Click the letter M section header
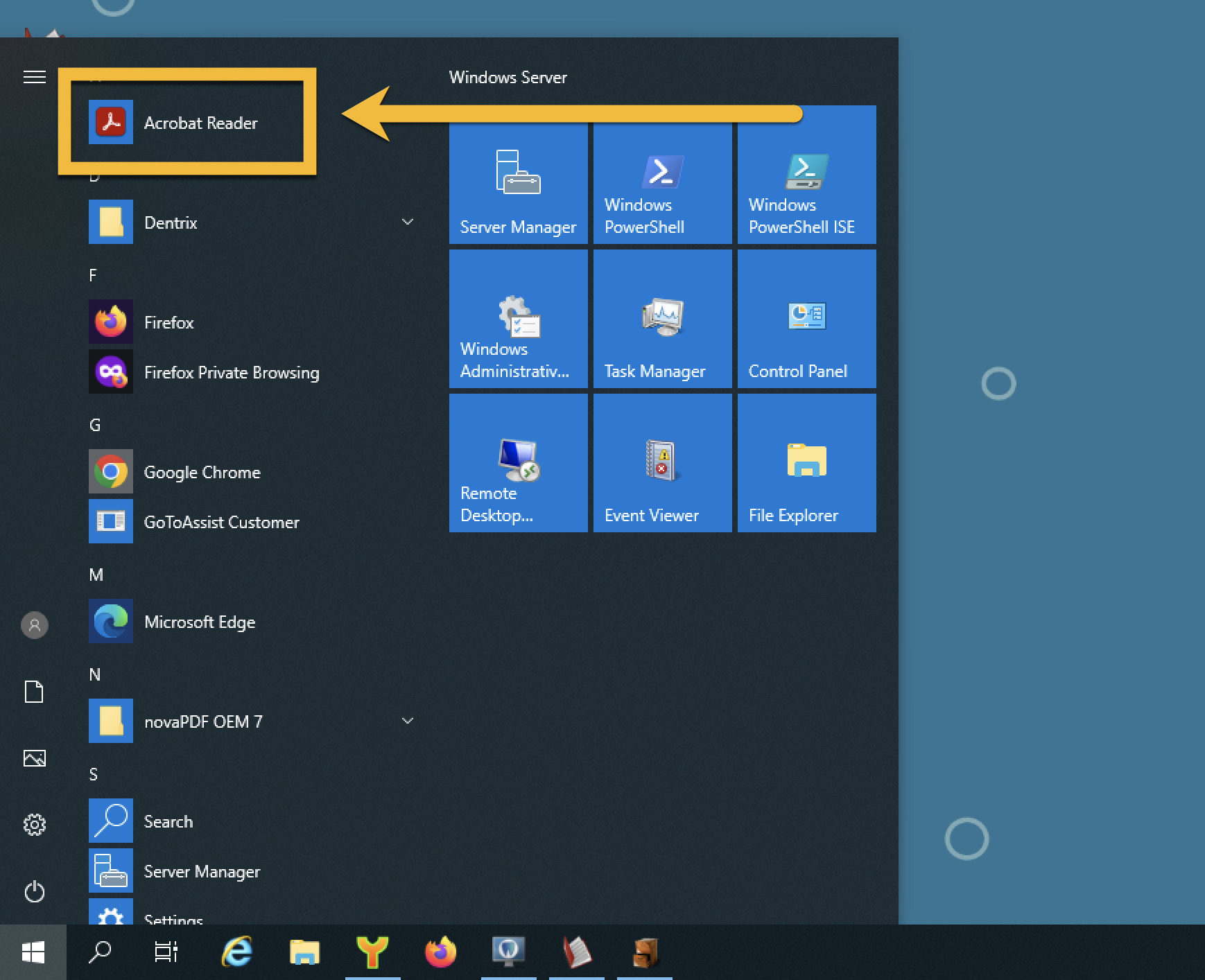This screenshot has height=980, width=1205. (96, 575)
